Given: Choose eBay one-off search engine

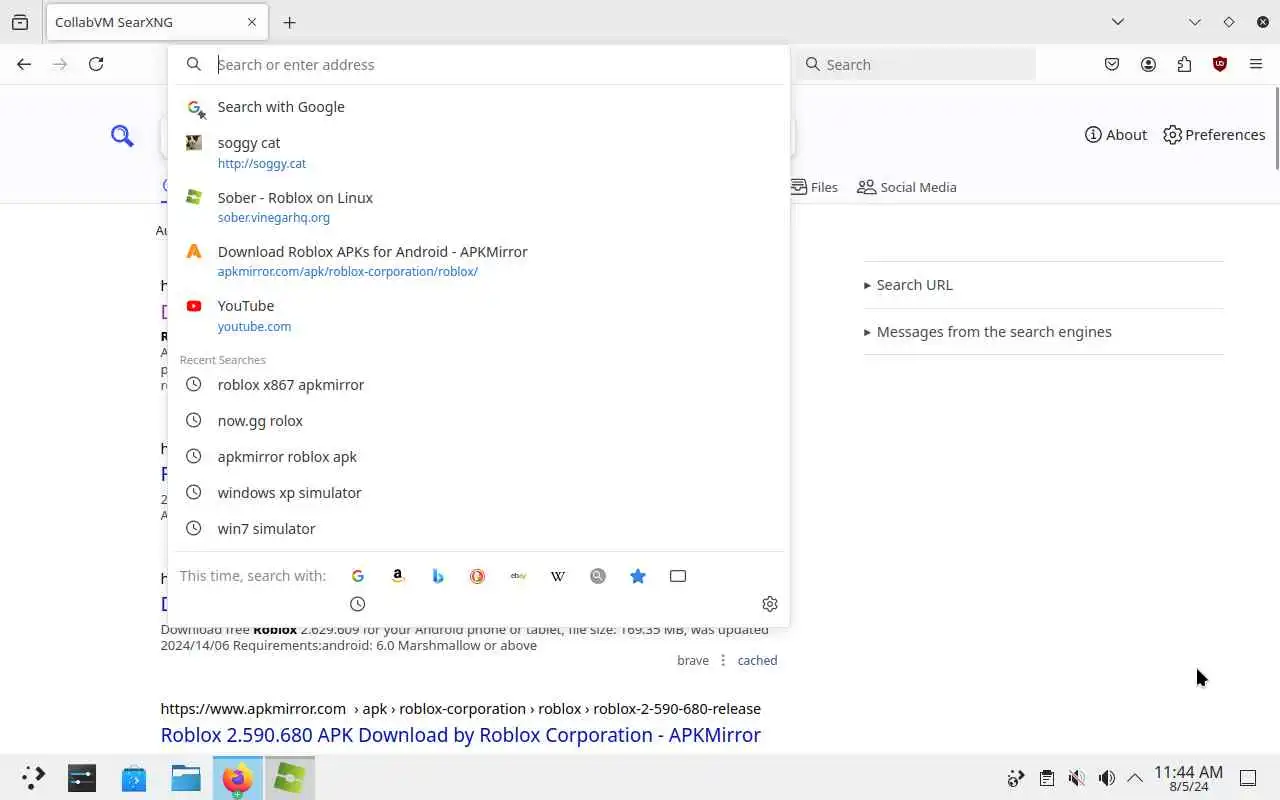Looking at the screenshot, I should [518, 576].
